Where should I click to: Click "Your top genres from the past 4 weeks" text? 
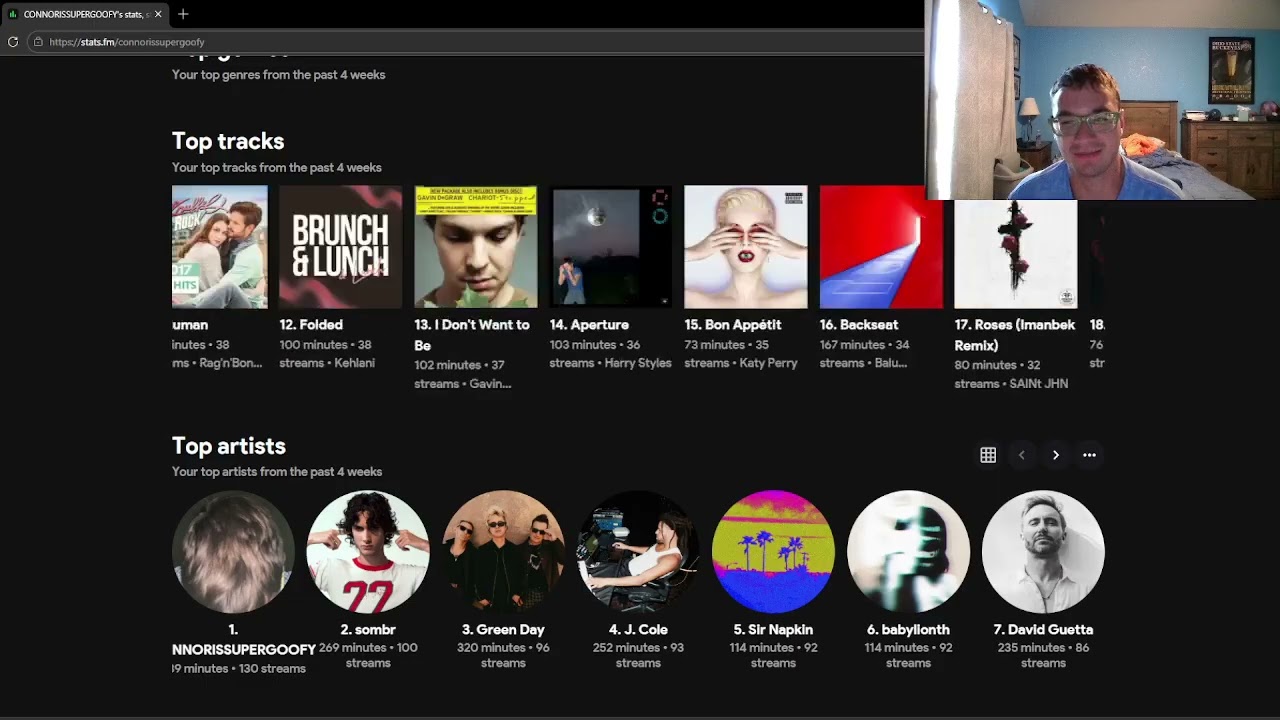(x=278, y=75)
